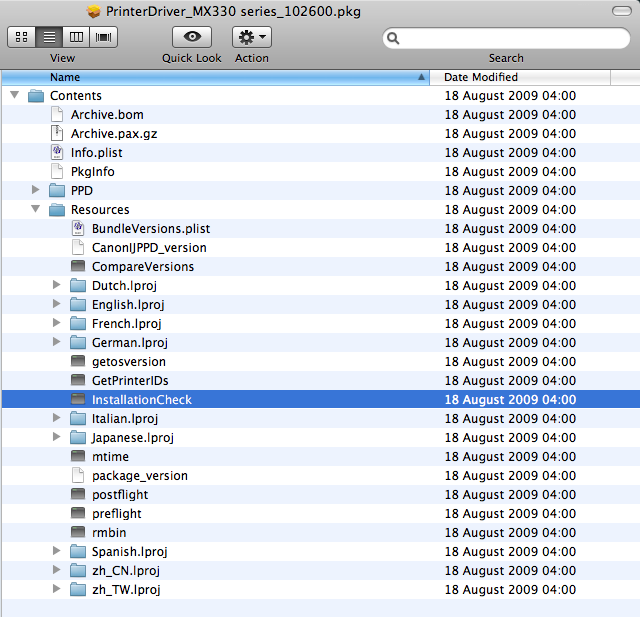Expand the zh_CN.lproj folder
Viewport: 640px width, 617px height.
pos(56,570)
